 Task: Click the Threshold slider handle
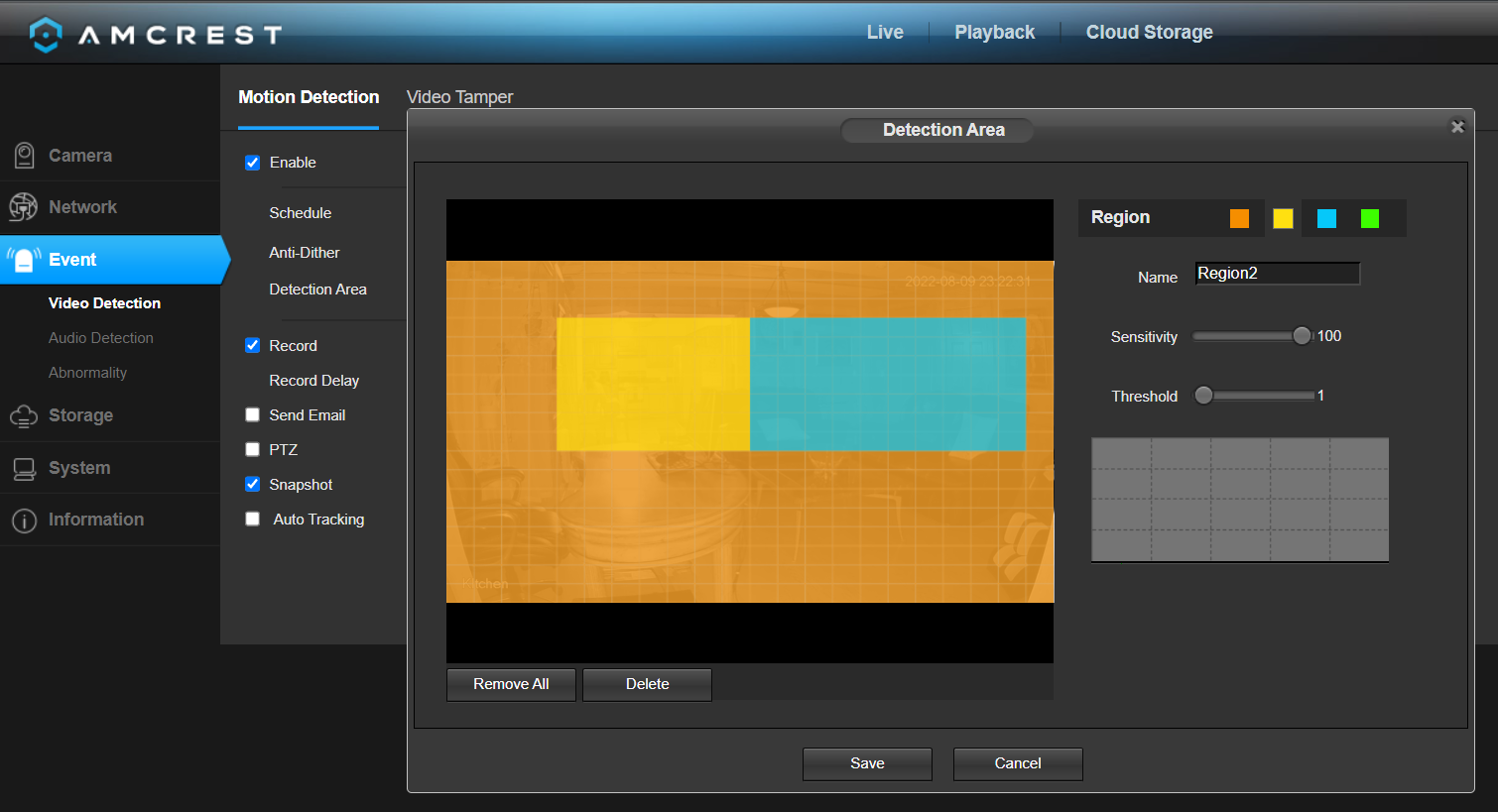click(x=1203, y=396)
